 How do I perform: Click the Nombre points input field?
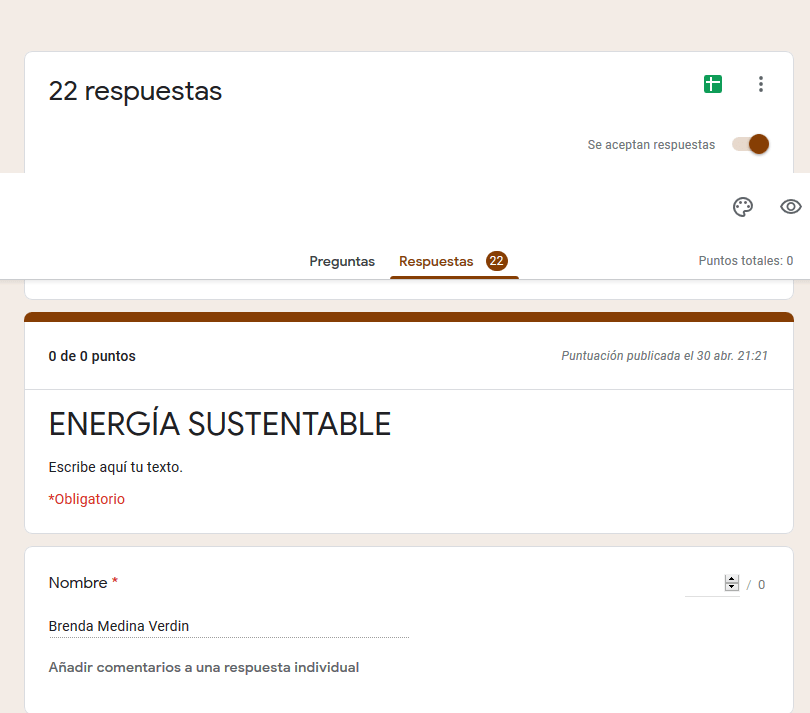(x=705, y=584)
